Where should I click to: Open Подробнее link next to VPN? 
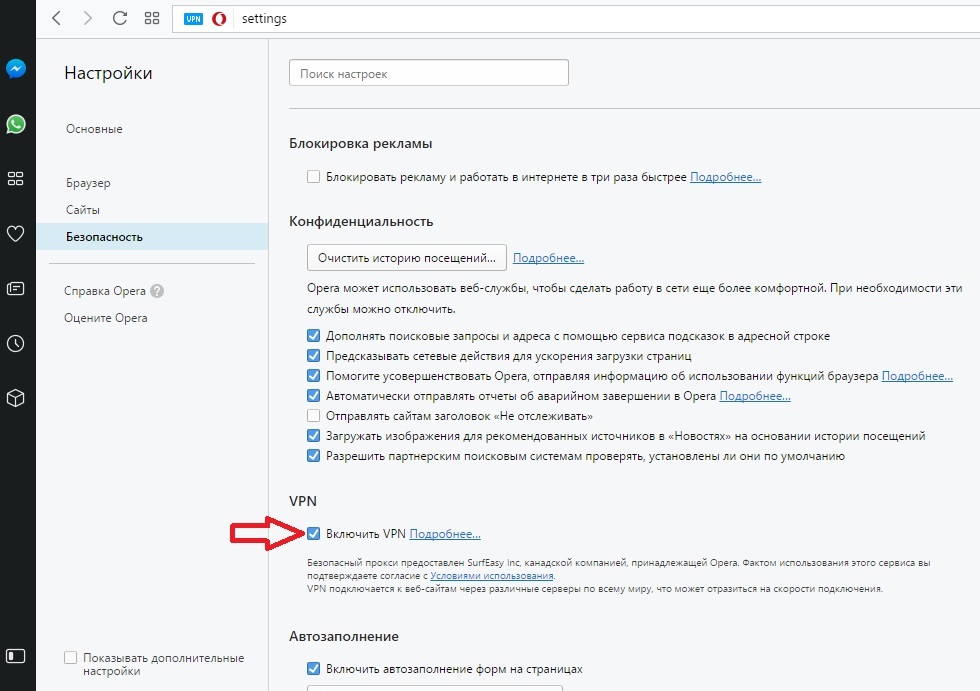point(445,534)
